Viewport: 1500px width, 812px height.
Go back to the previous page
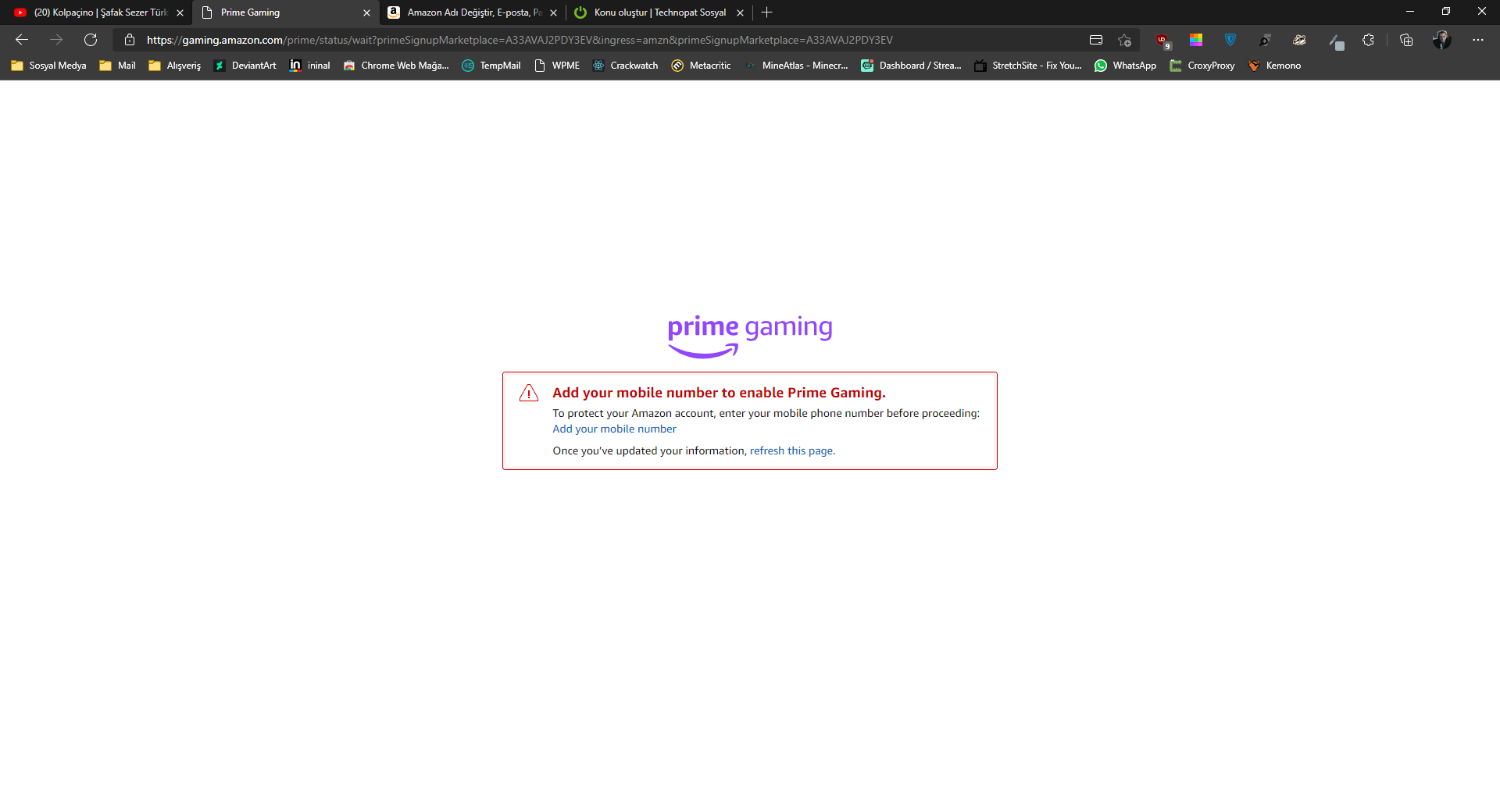coord(22,40)
